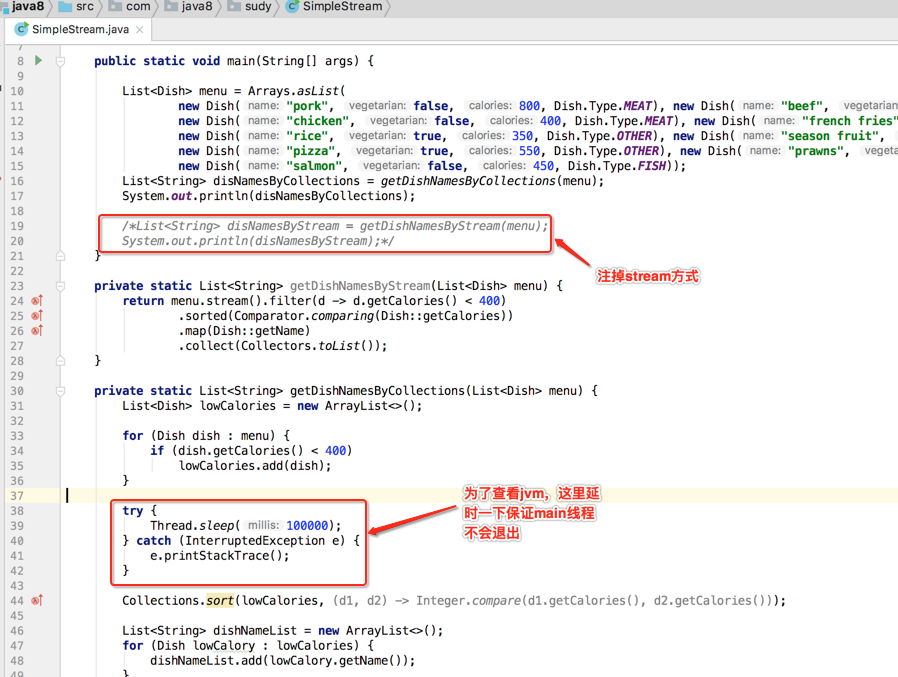Click the "pizza" string literal
The height and width of the screenshot is (677, 898).
click(x=311, y=151)
